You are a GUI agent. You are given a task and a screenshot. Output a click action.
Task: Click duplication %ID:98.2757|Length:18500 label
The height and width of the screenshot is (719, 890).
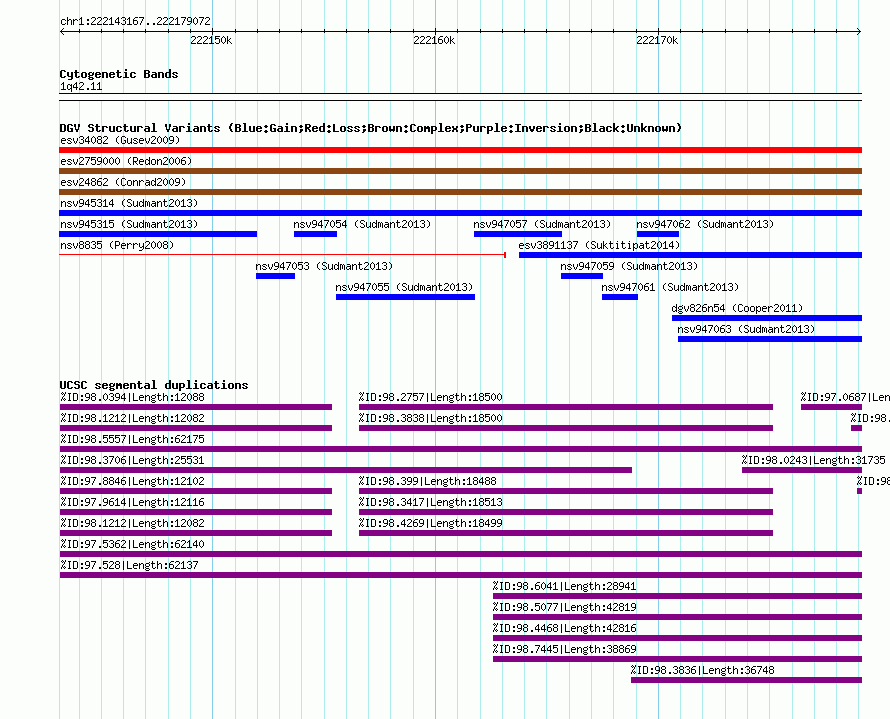click(x=430, y=397)
